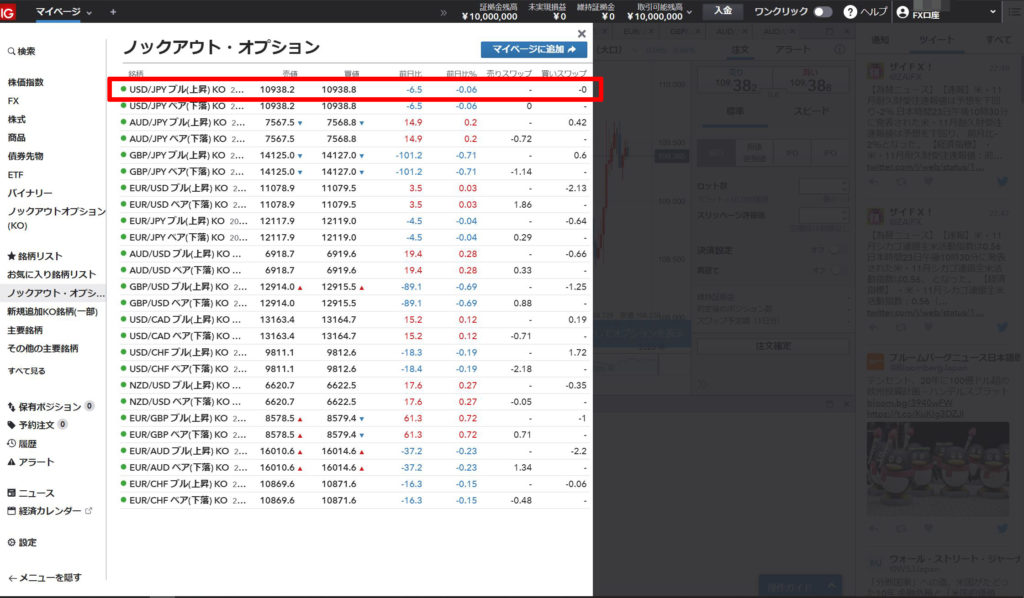Open 新規追加KO銘柄(一部) list

pos(52,311)
